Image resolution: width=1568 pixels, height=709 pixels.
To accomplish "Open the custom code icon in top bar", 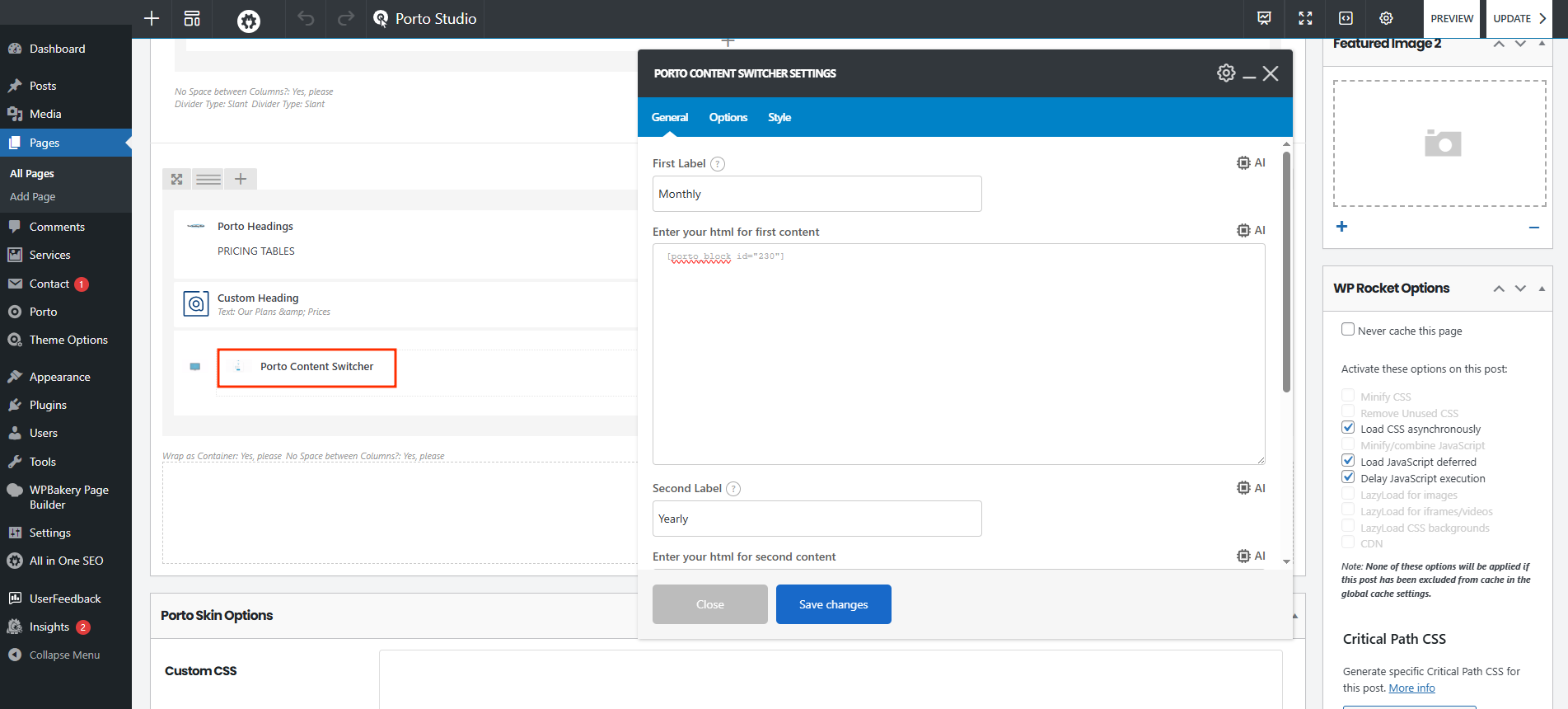I will [x=1346, y=18].
